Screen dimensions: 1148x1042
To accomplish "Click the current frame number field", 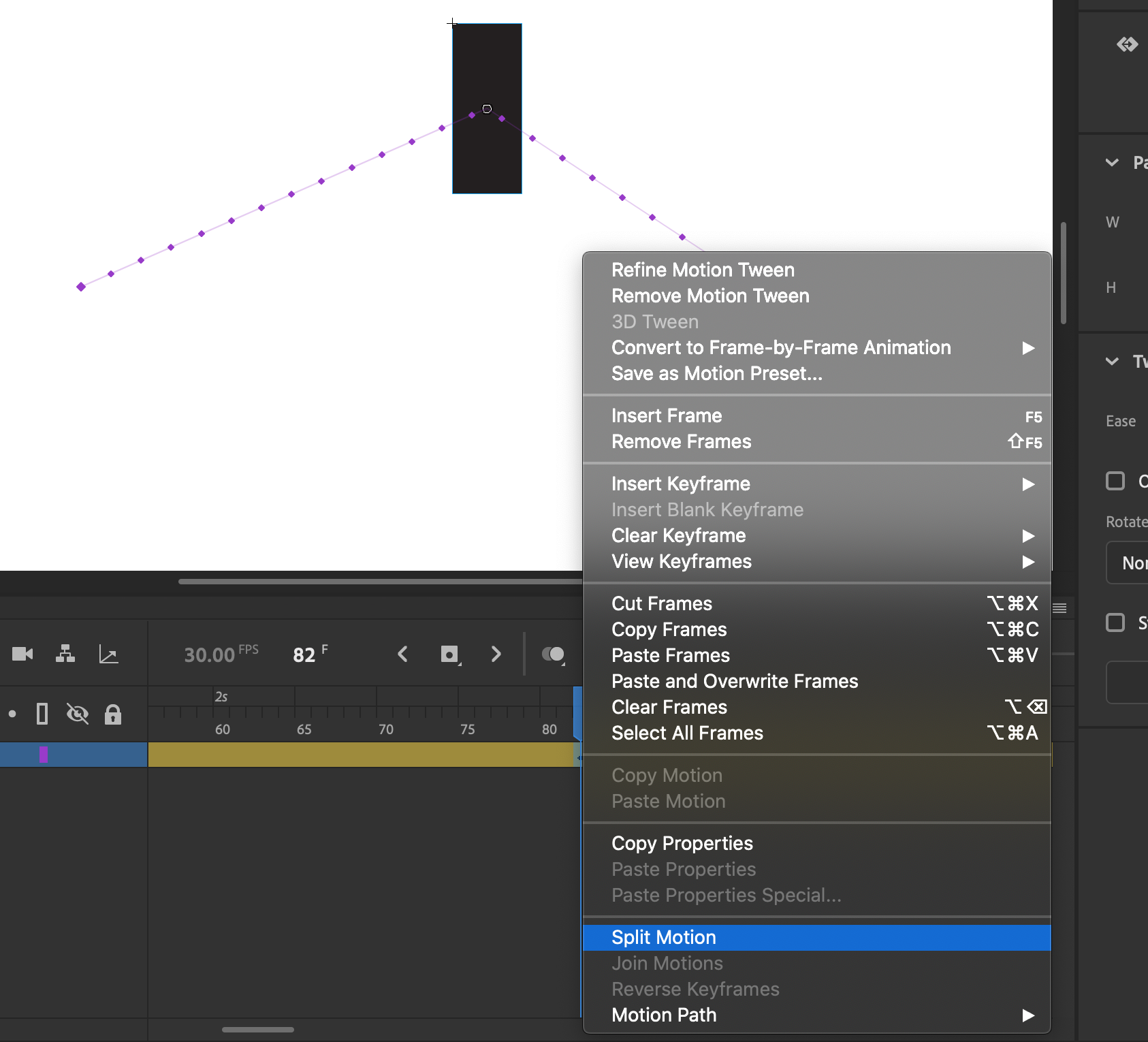I will point(303,654).
